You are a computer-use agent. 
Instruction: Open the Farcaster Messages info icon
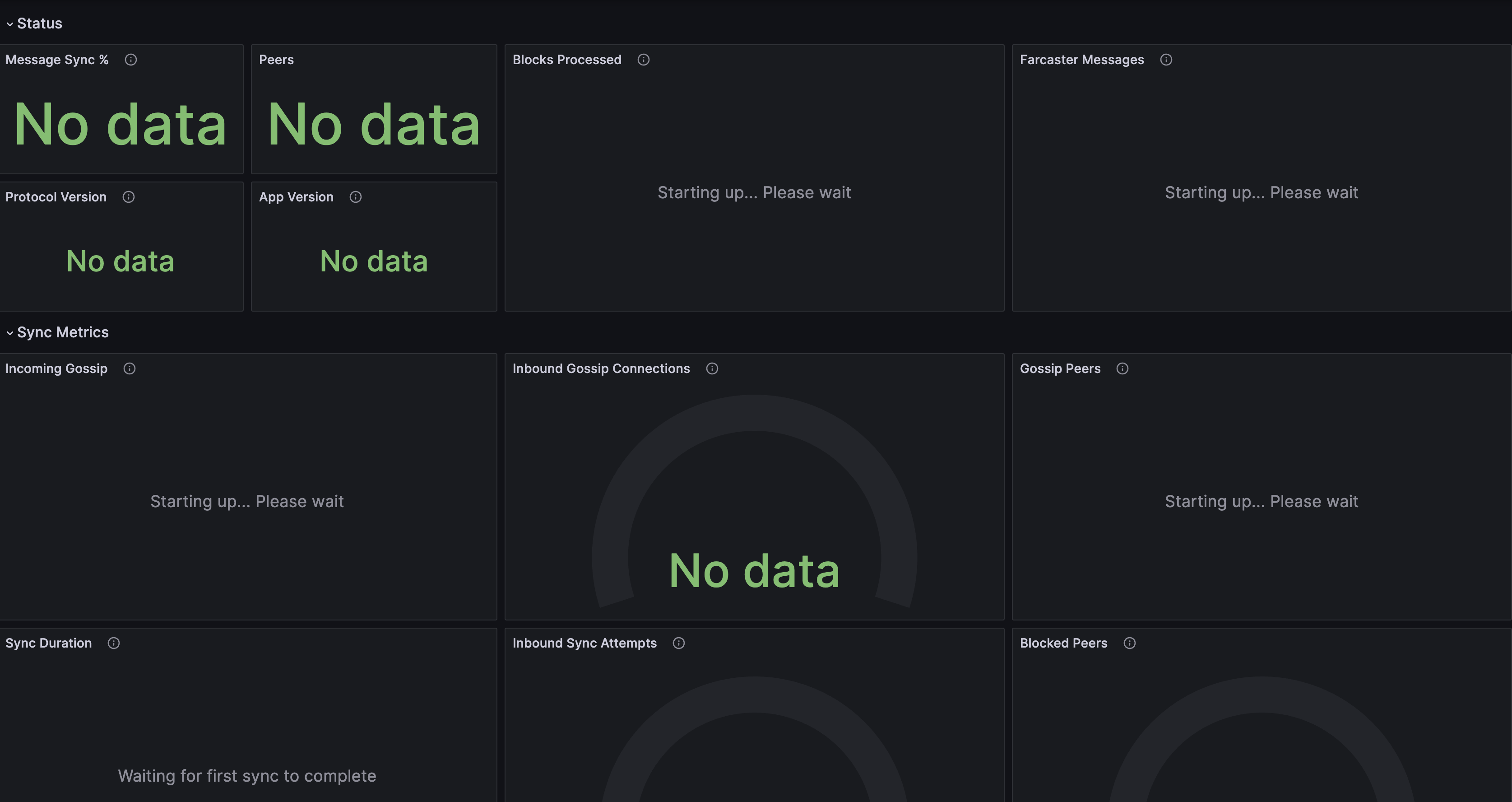[x=1166, y=60]
